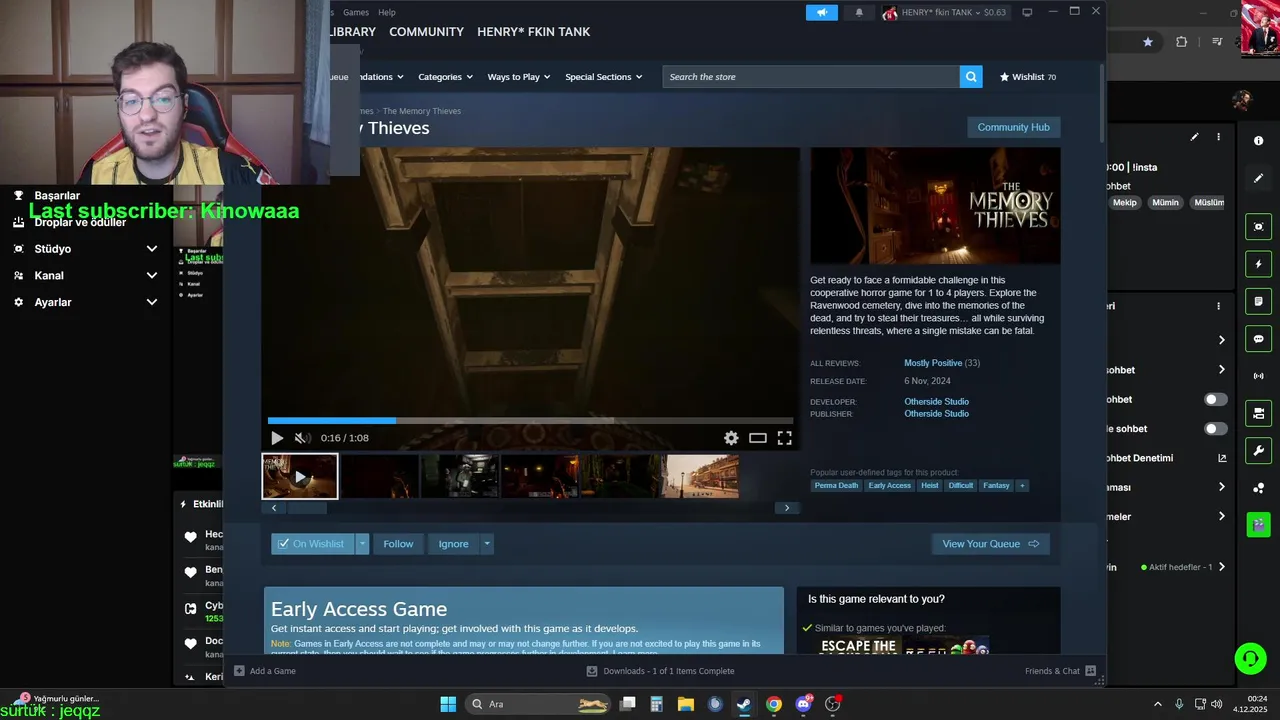Image resolution: width=1280 pixels, height=720 pixels.
Task: Open the Ignore options dropdown arrow
Action: tap(487, 544)
